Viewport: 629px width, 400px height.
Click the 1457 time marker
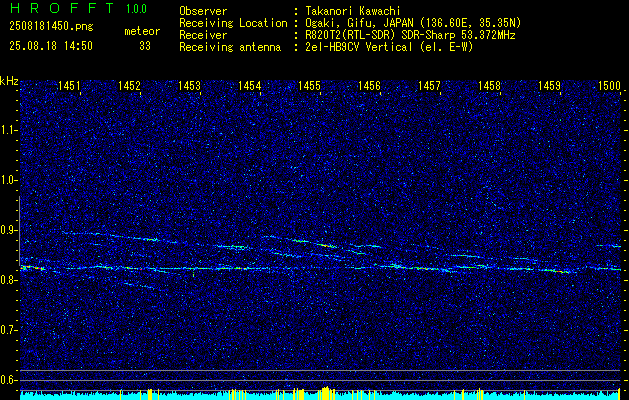pyautogui.click(x=429, y=85)
